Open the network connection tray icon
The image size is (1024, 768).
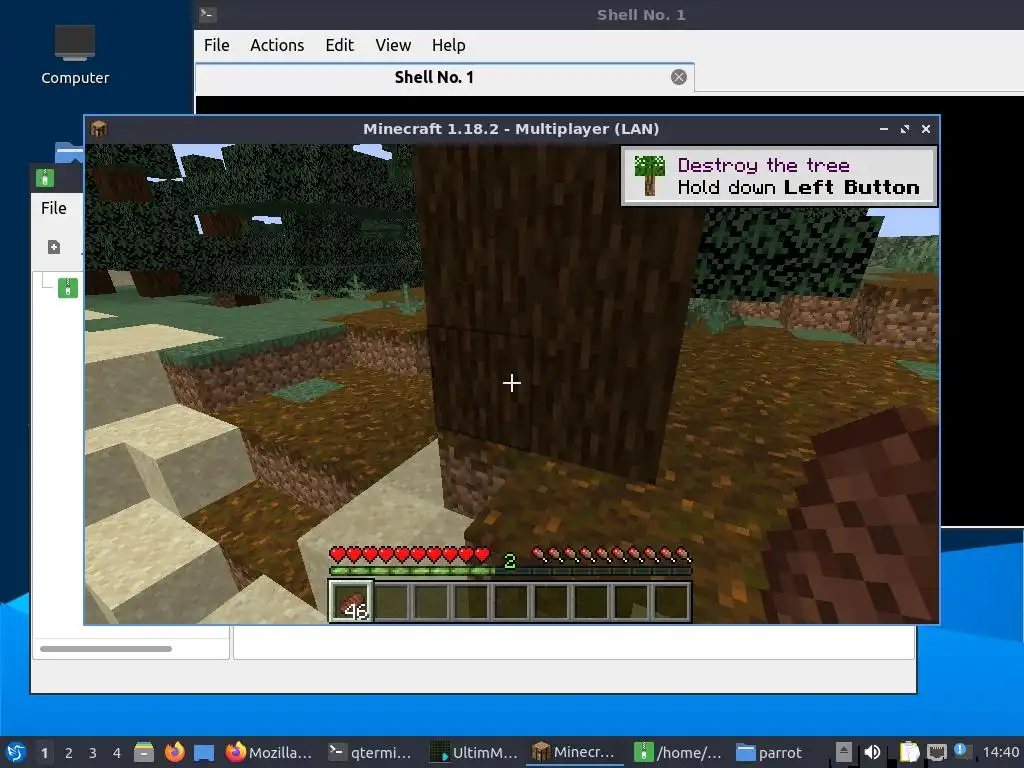coord(936,752)
